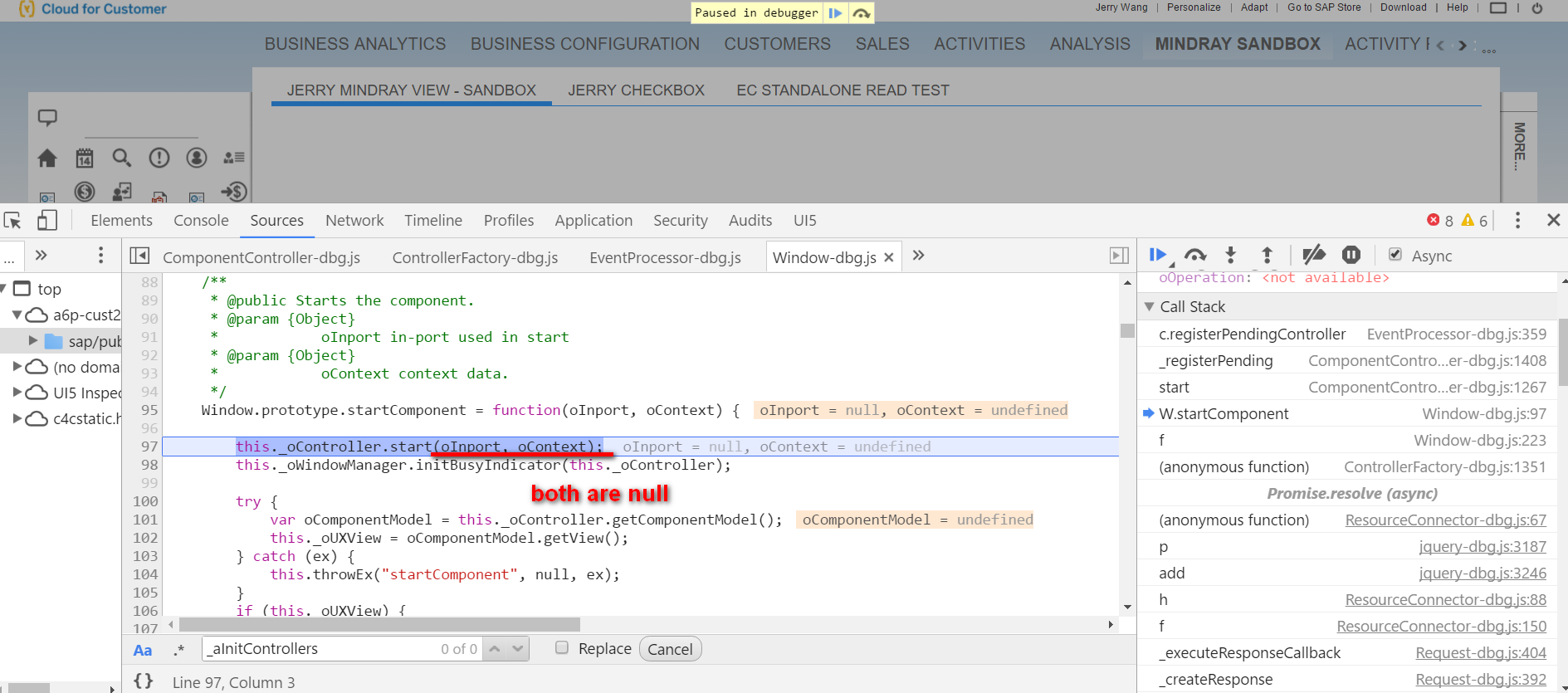The width and height of the screenshot is (1568, 693).
Task: Expand the UI5 Inspector node
Action: [17, 392]
